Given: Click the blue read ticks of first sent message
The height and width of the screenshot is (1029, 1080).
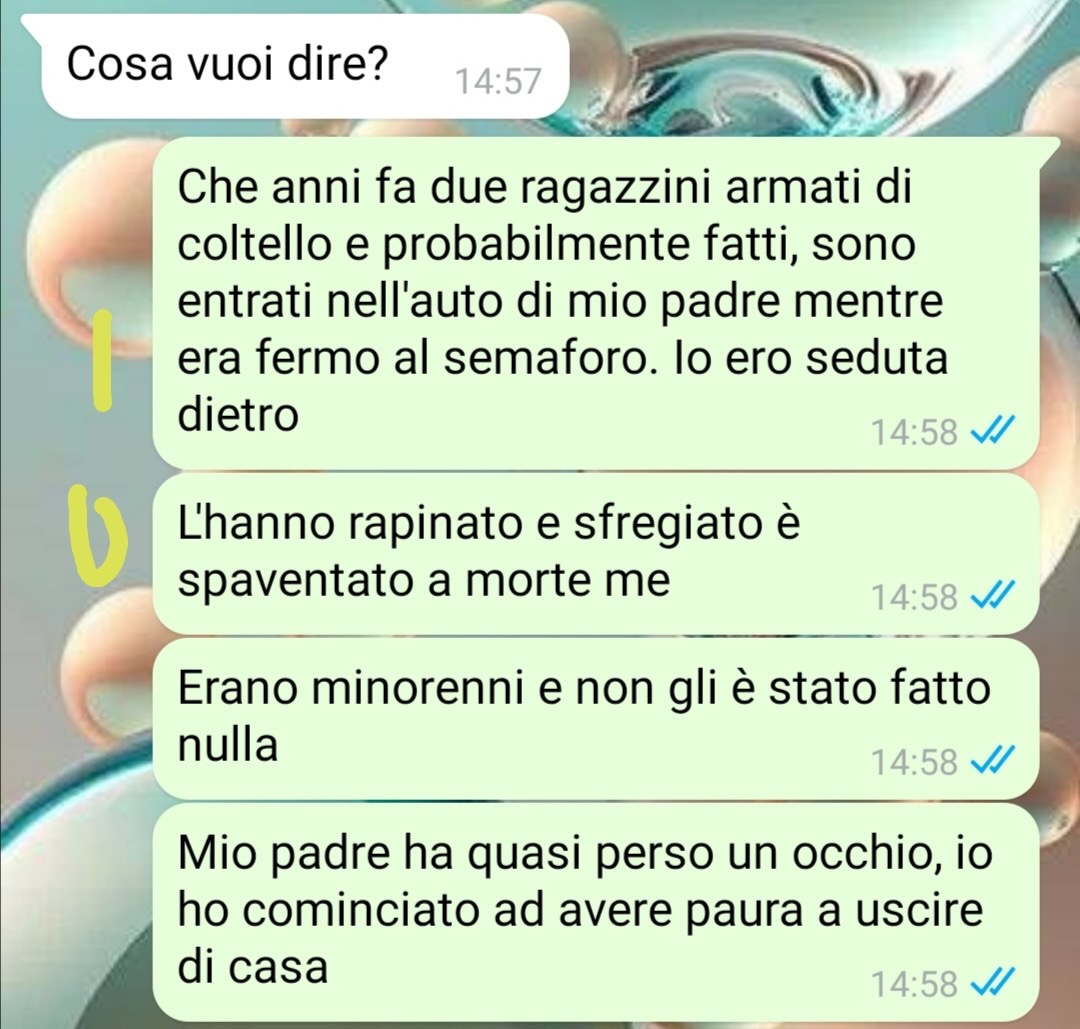Looking at the screenshot, I should [991, 432].
